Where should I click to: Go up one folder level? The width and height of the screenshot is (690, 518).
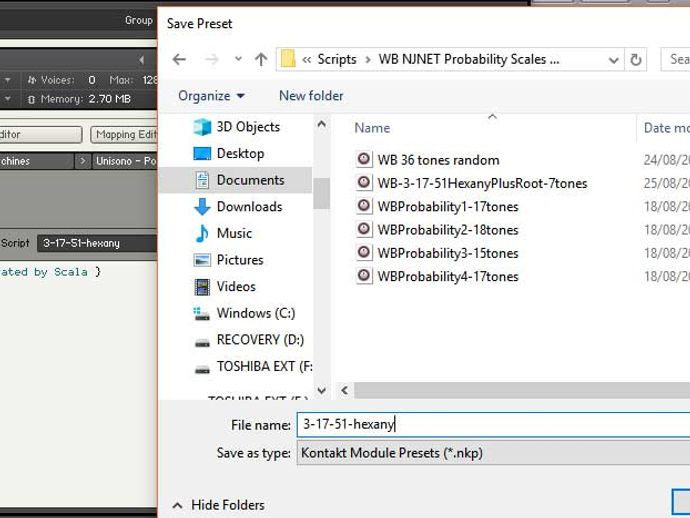point(261,59)
